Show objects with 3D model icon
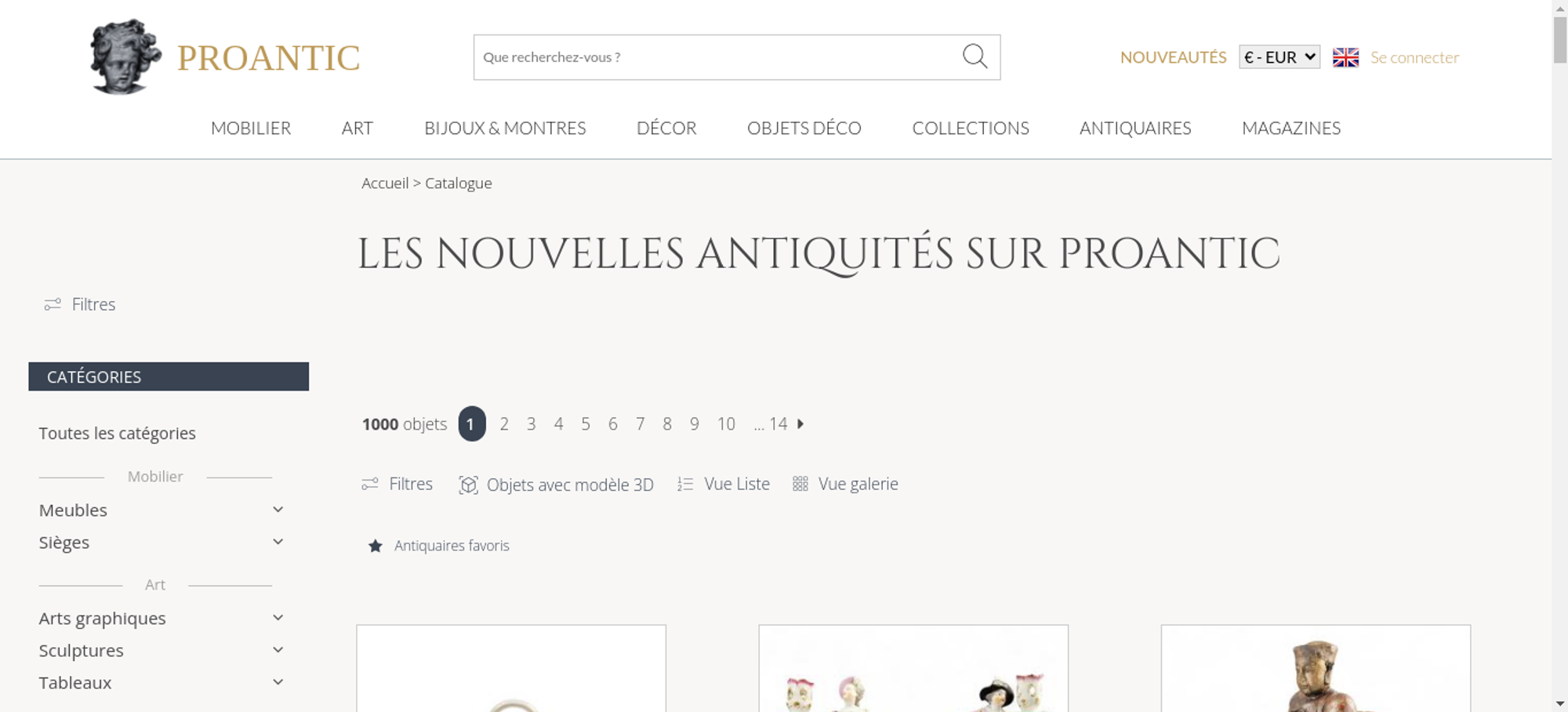The image size is (1568, 712). pyautogui.click(x=468, y=485)
